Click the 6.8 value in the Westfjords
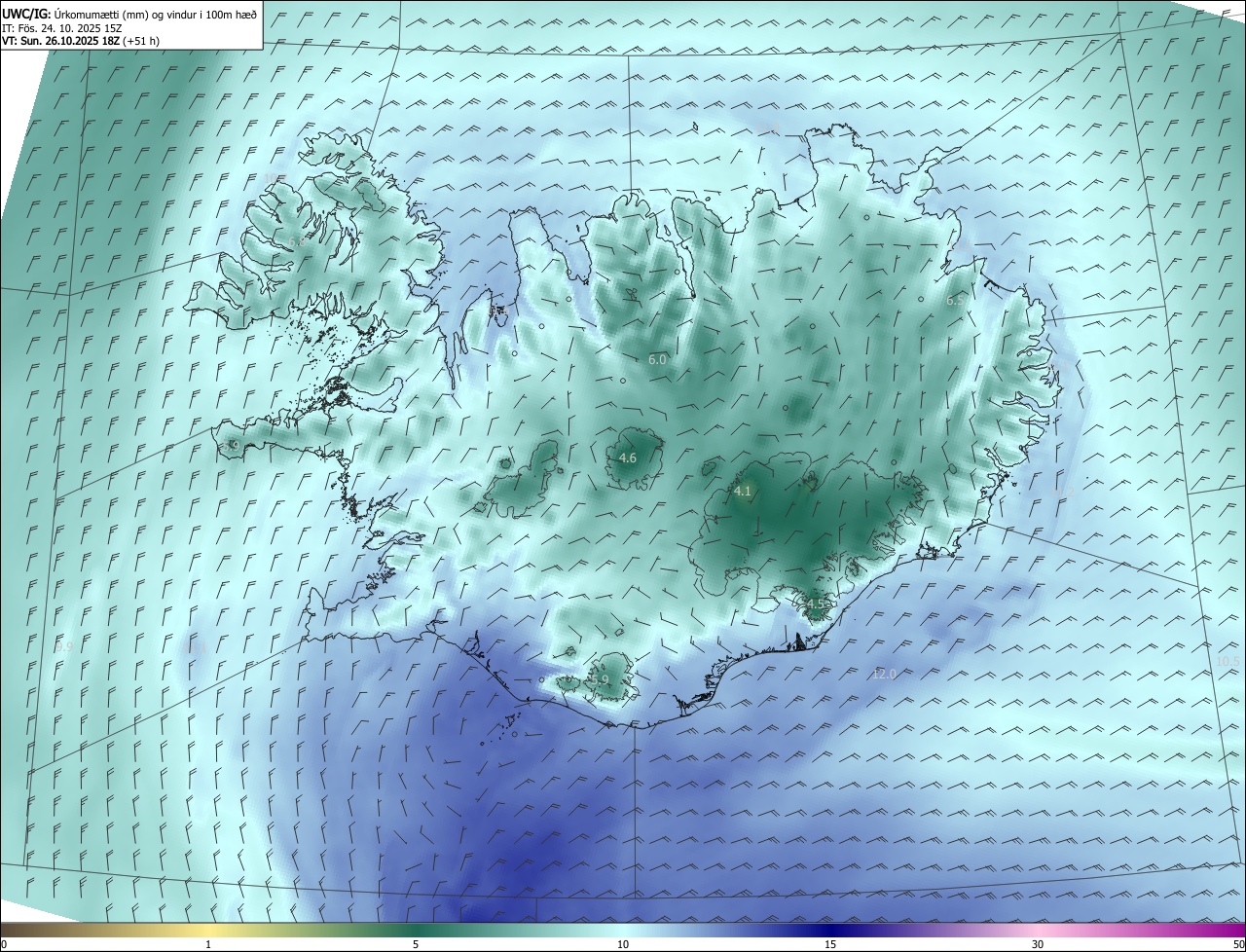The height and width of the screenshot is (952, 1246). pos(297,240)
